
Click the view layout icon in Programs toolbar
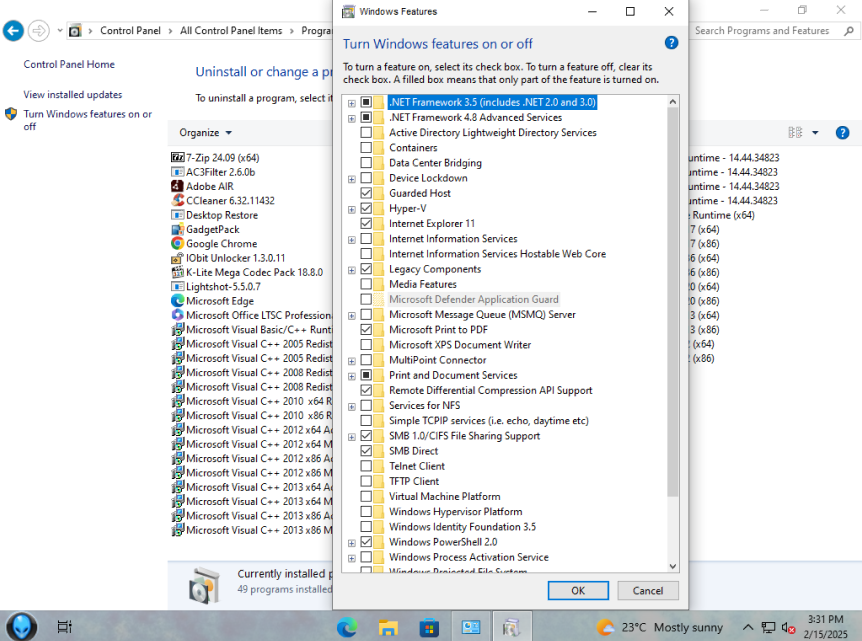click(795, 132)
